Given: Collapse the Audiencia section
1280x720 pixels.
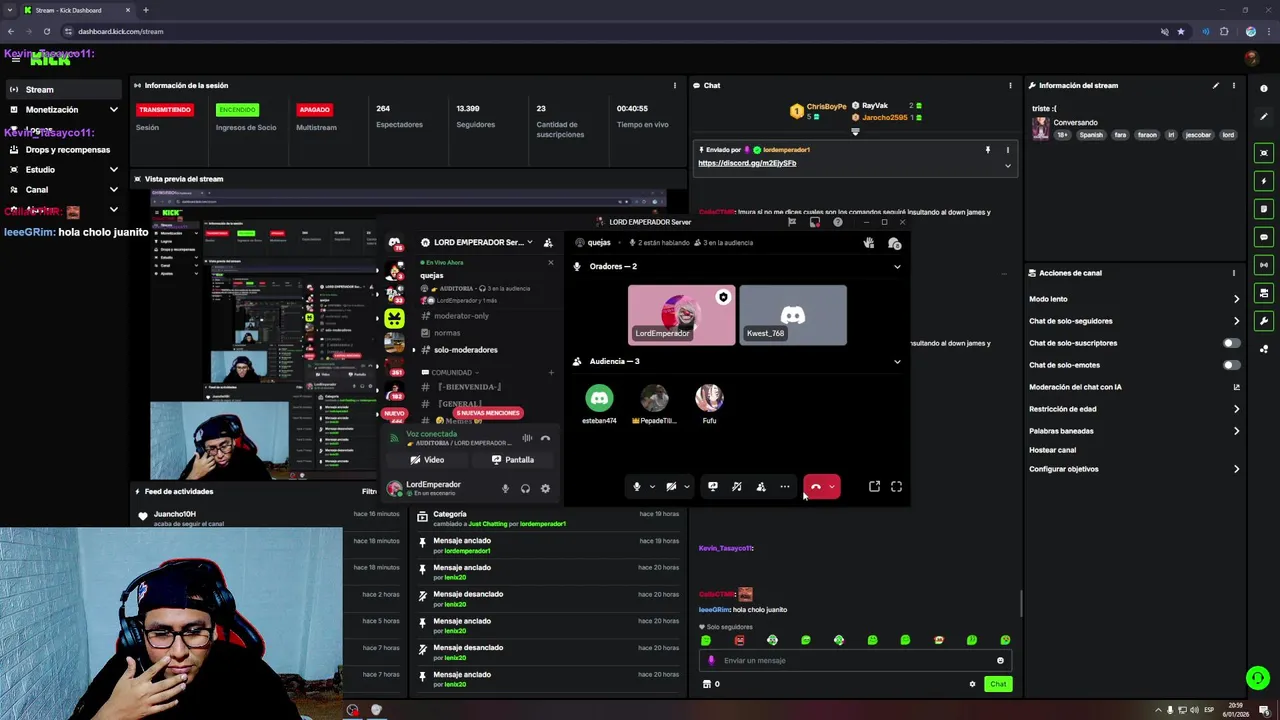Looking at the screenshot, I should coord(897,362).
